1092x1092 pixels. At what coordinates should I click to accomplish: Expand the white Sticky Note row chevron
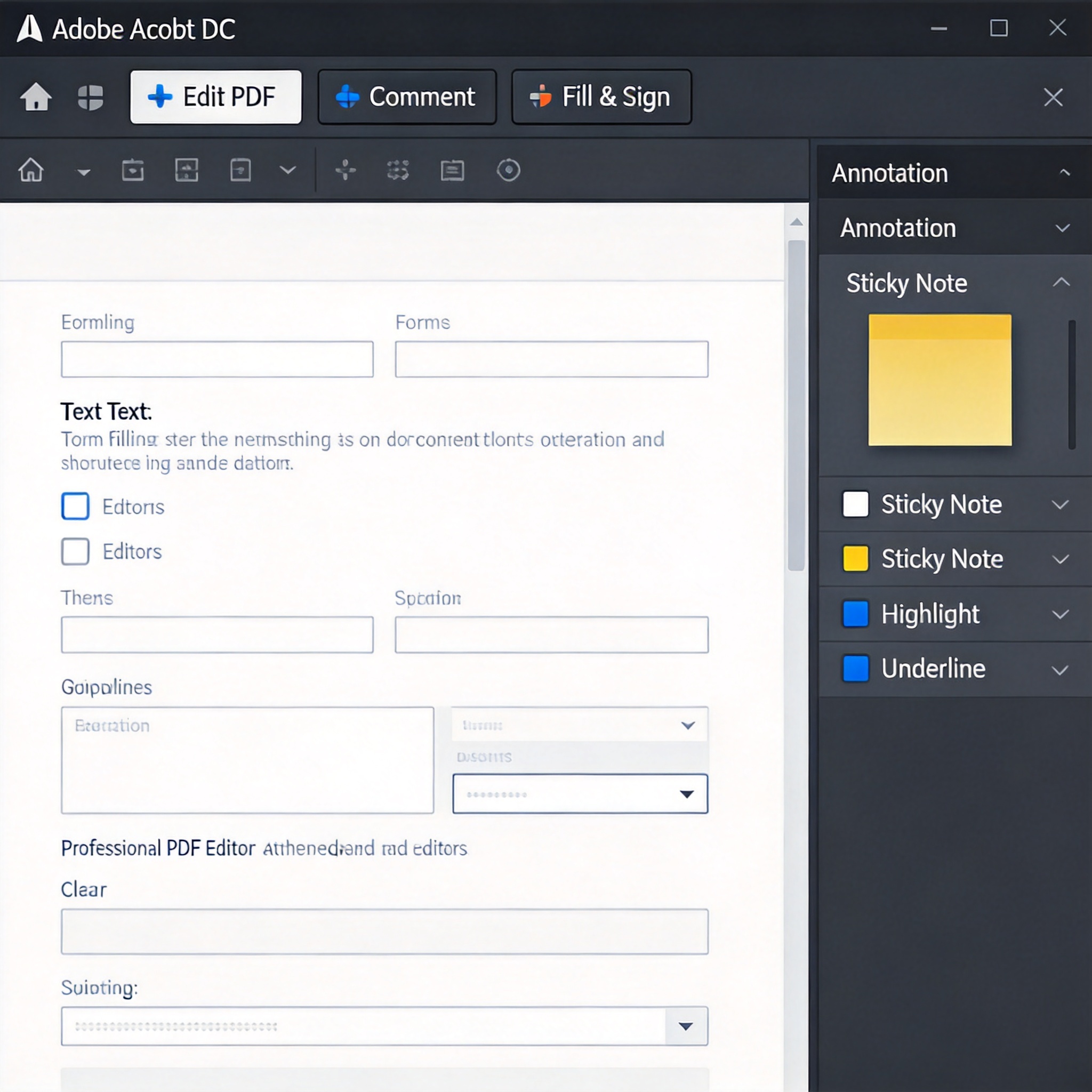click(x=1061, y=504)
